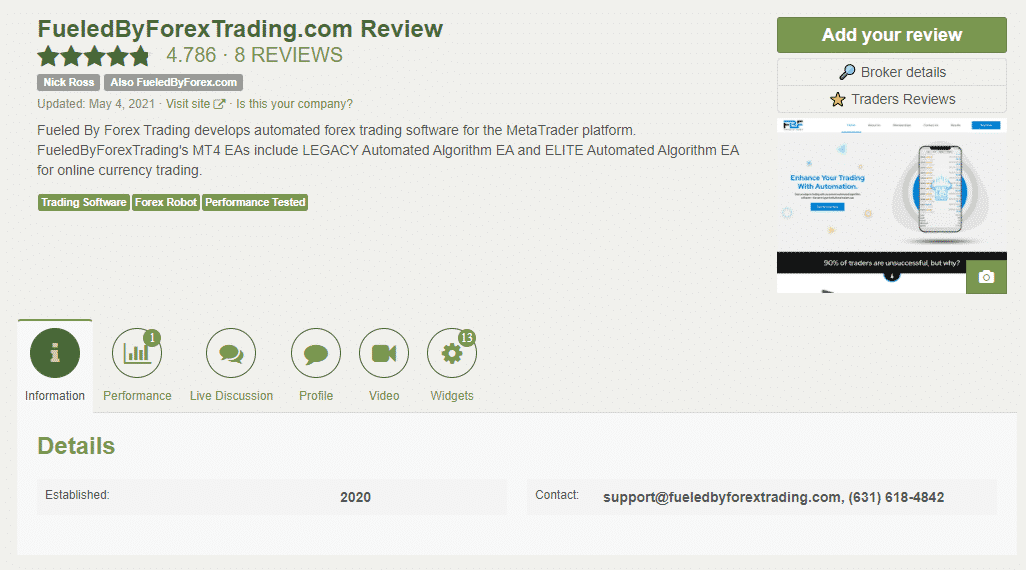
Task: Switch to the Profile tab label
Action: [x=316, y=396]
